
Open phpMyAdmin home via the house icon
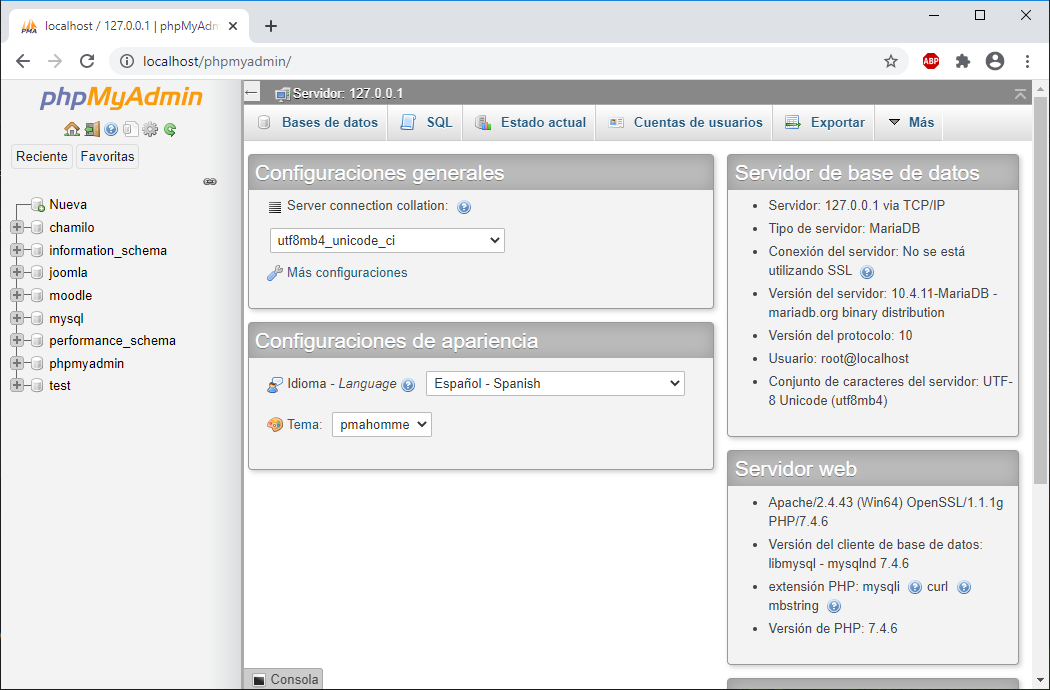72,130
